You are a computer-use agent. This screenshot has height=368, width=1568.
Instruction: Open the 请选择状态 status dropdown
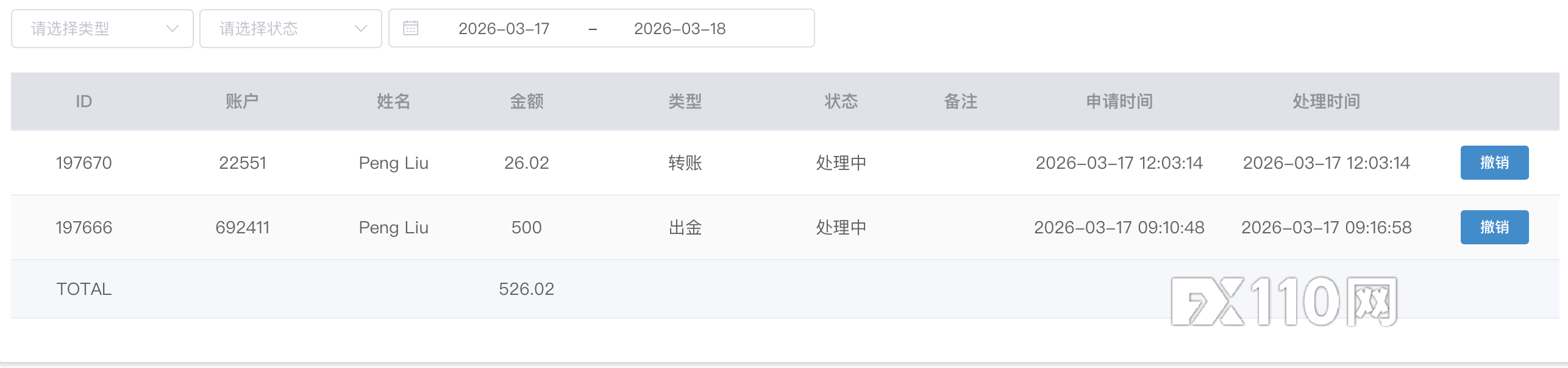[x=280, y=29]
